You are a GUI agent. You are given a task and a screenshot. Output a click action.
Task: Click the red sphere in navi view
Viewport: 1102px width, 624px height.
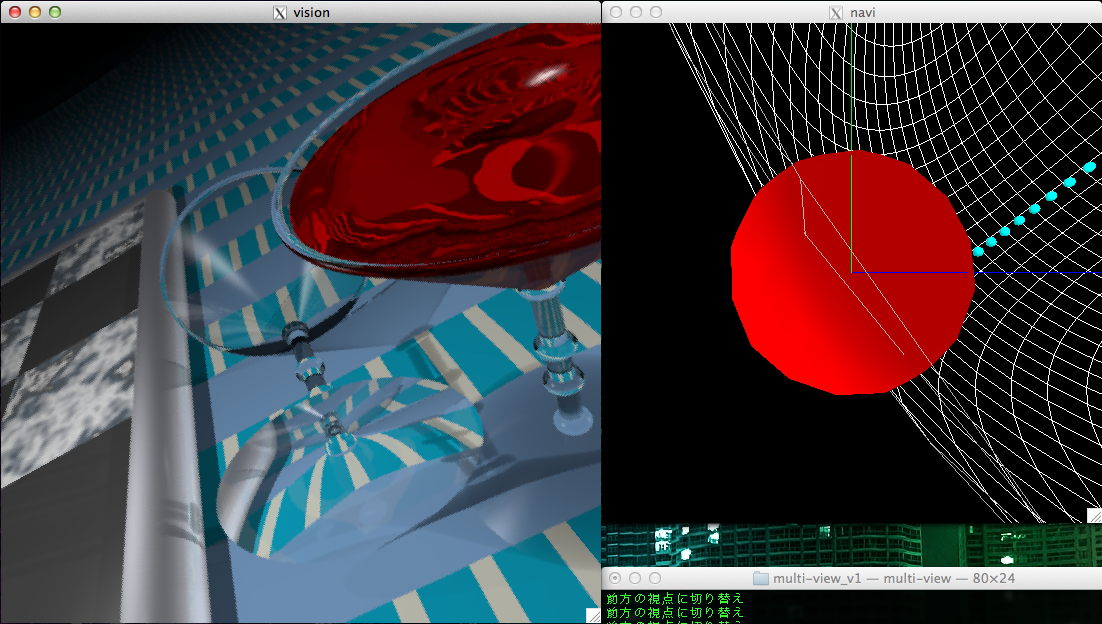[852, 273]
